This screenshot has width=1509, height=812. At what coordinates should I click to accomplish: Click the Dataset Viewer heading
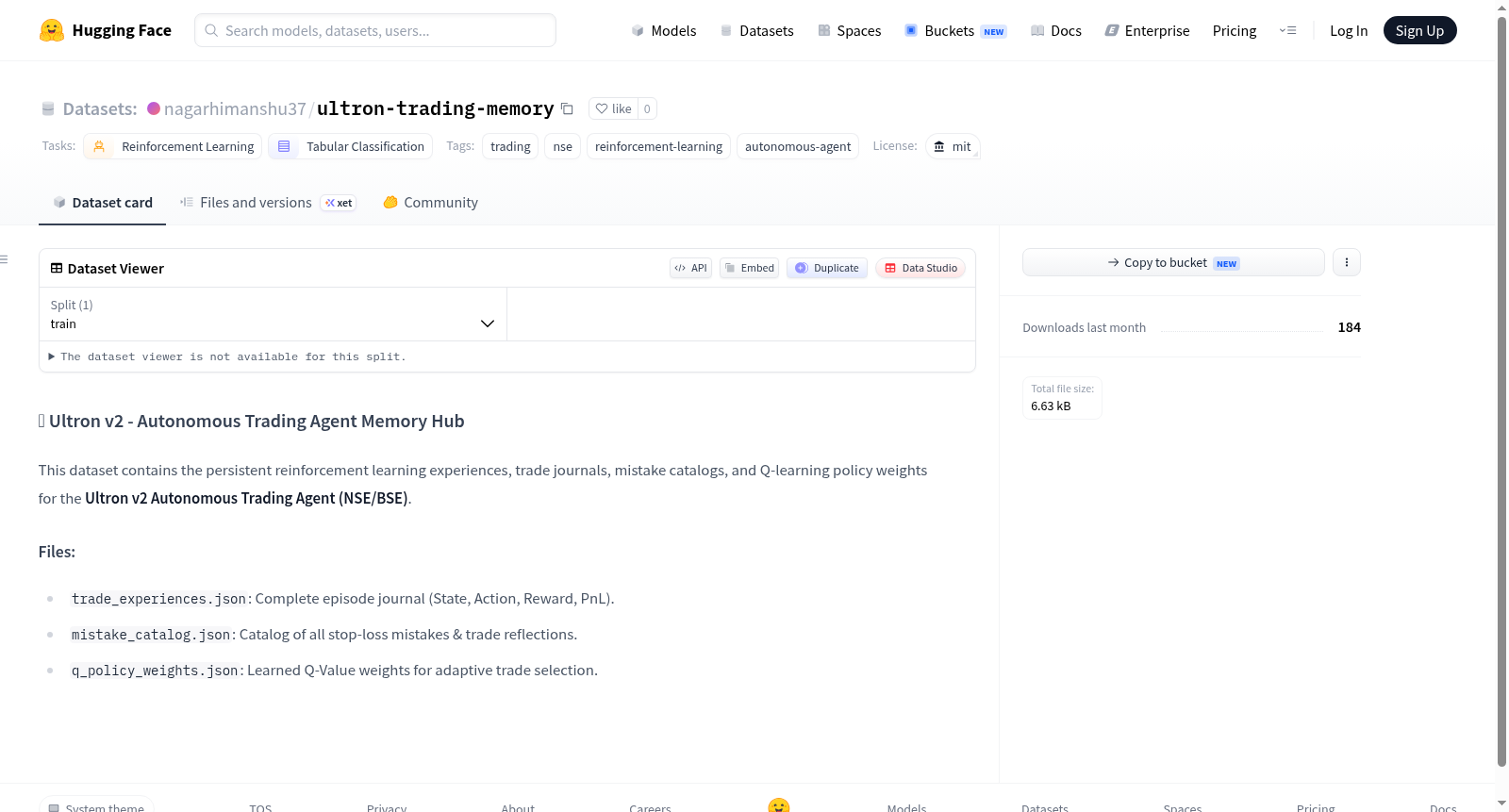pos(115,269)
